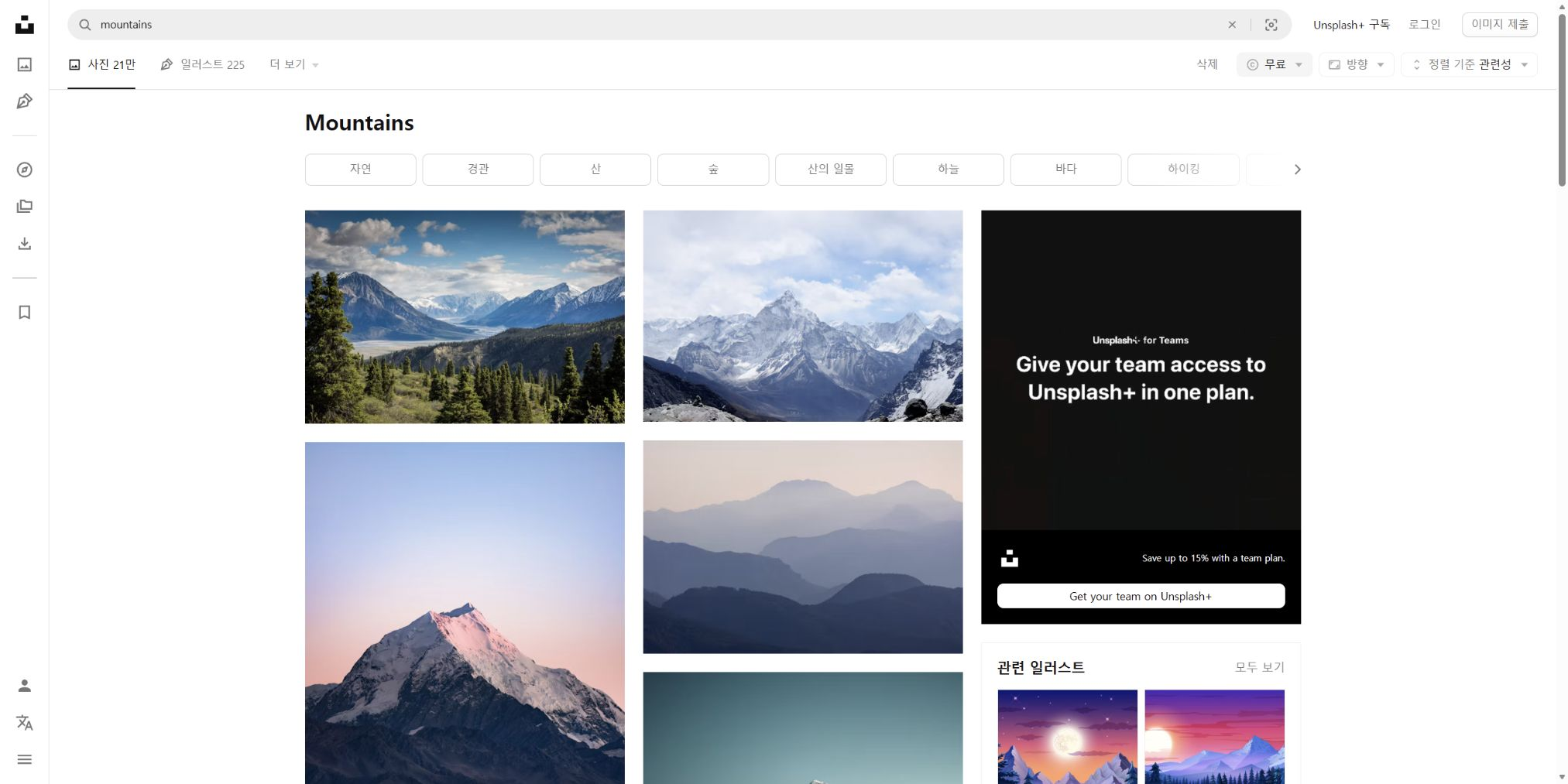Click the 삭제 clear filters link
Image resolution: width=1568 pixels, height=784 pixels.
click(x=1207, y=64)
